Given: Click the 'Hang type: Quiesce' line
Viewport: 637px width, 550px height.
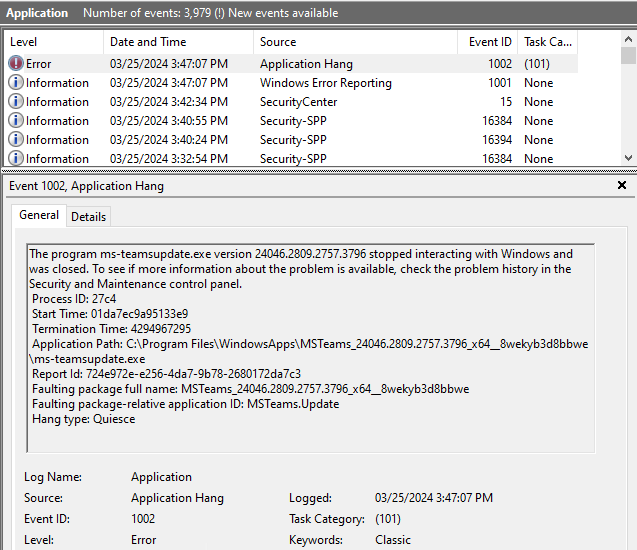Looking at the screenshot, I should 84,419.
